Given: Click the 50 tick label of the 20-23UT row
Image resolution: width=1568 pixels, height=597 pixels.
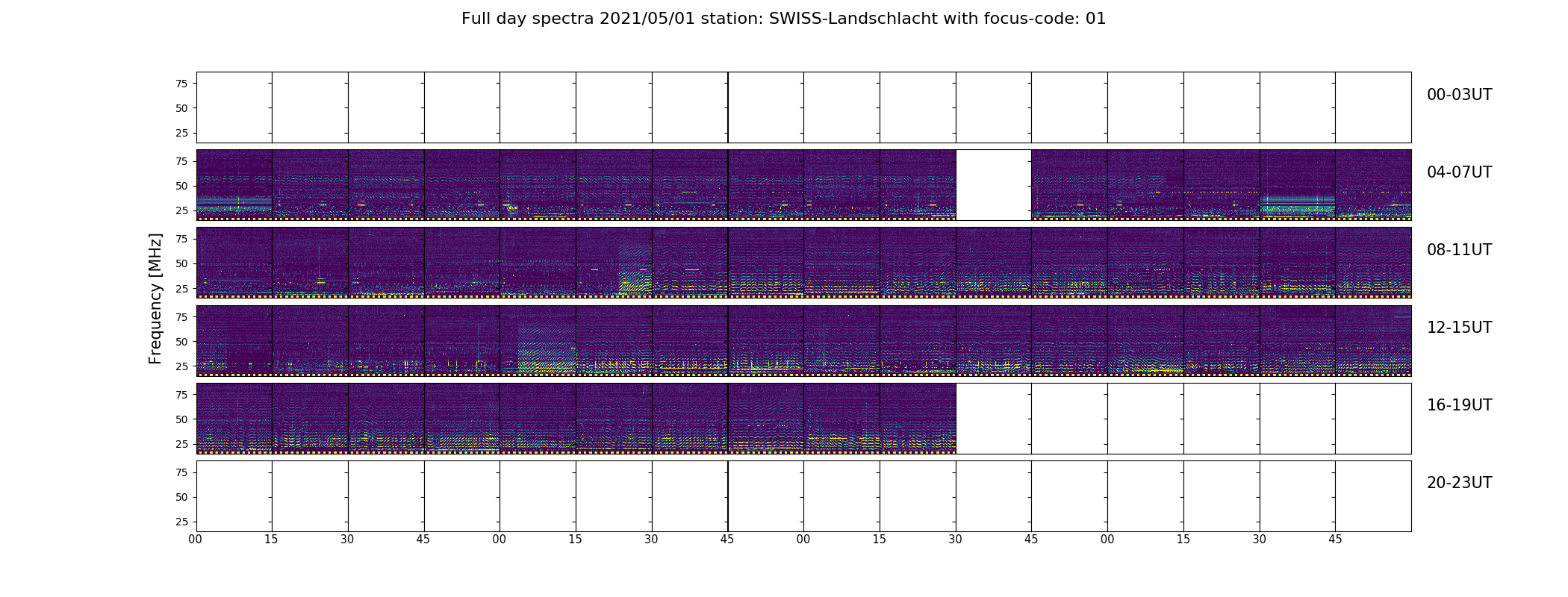Looking at the screenshot, I should coord(181,497).
